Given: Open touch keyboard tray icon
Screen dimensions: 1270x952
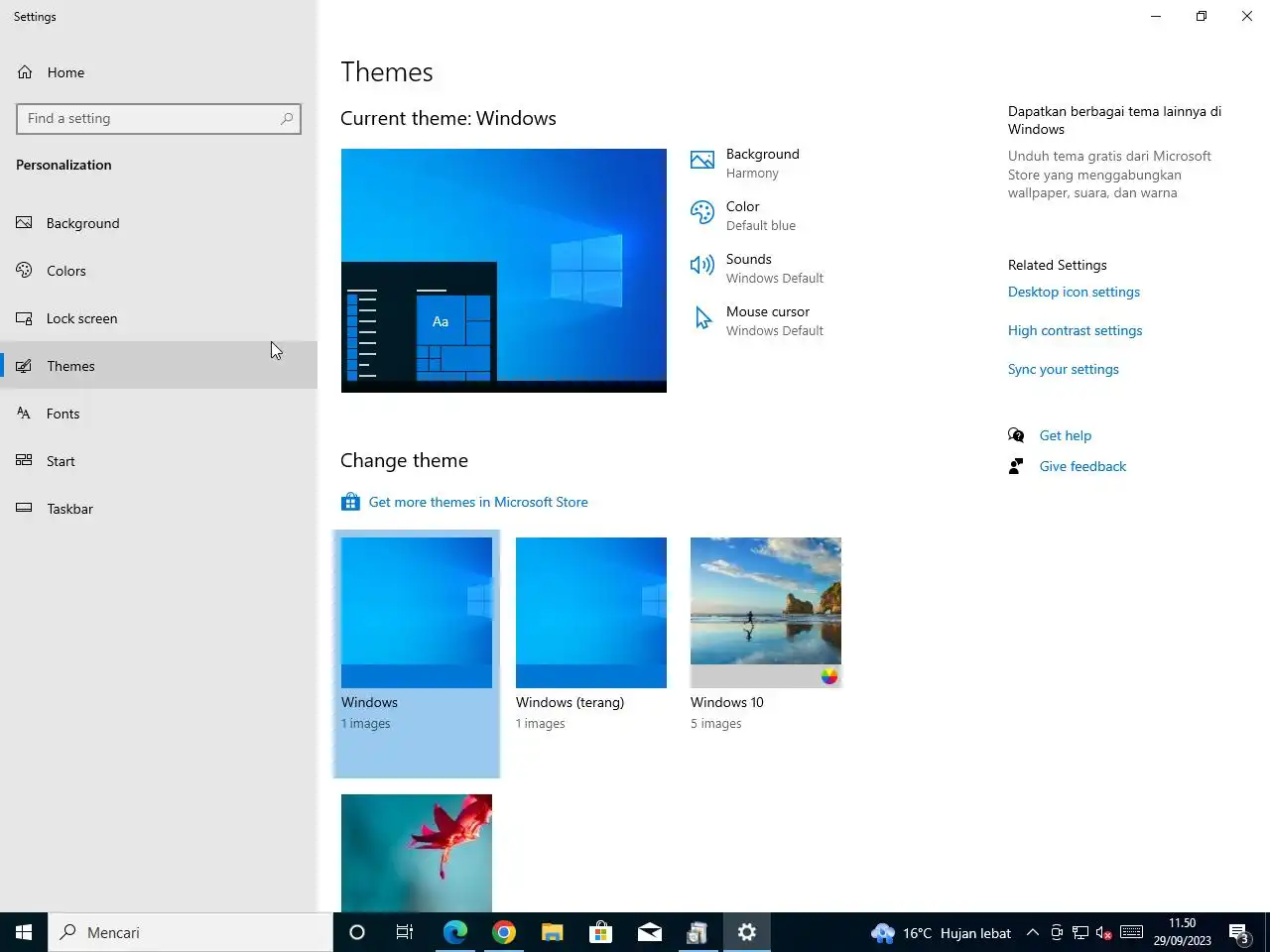Looking at the screenshot, I should [1131, 932].
